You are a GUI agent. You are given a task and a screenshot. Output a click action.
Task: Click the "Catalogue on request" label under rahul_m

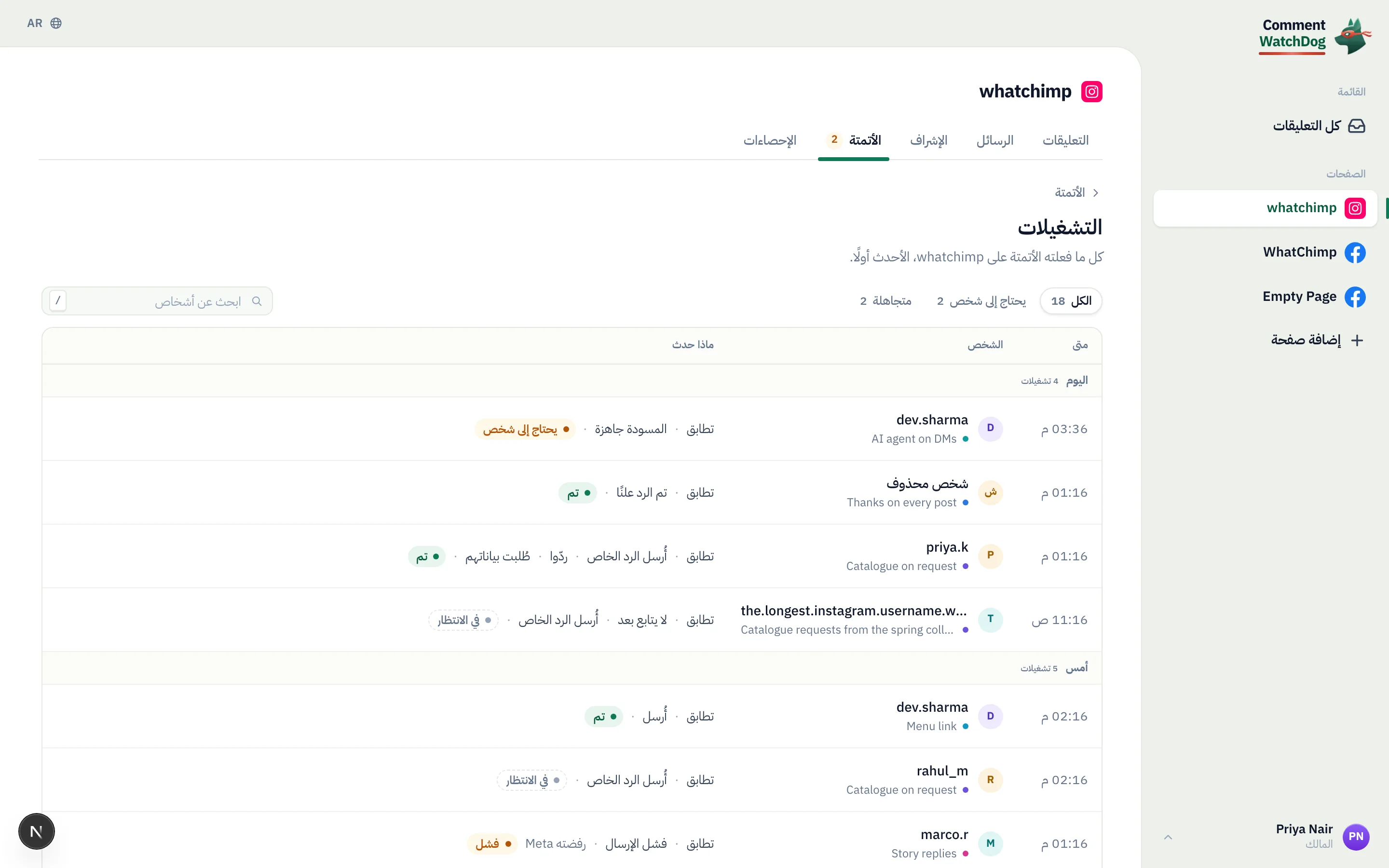click(901, 790)
